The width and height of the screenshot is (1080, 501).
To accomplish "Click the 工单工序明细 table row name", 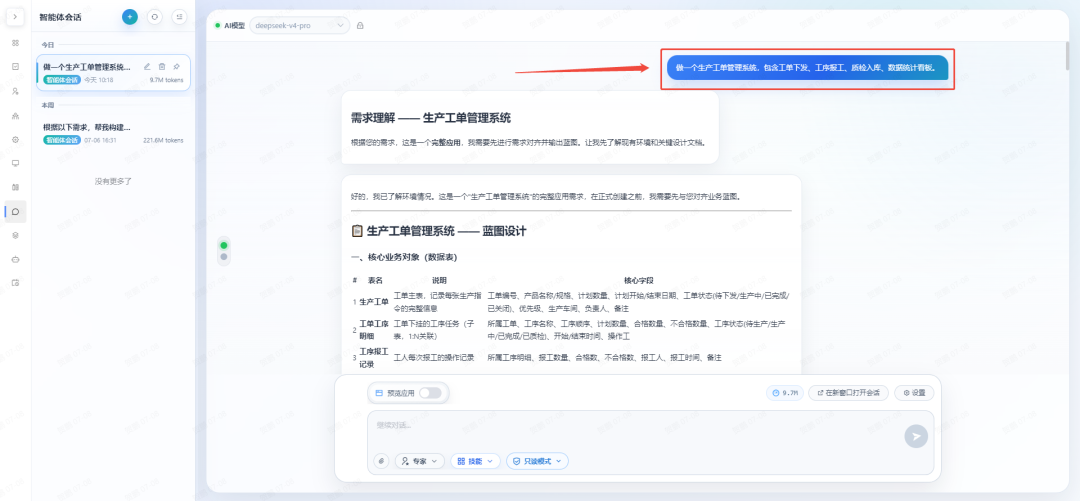I will [374, 330].
